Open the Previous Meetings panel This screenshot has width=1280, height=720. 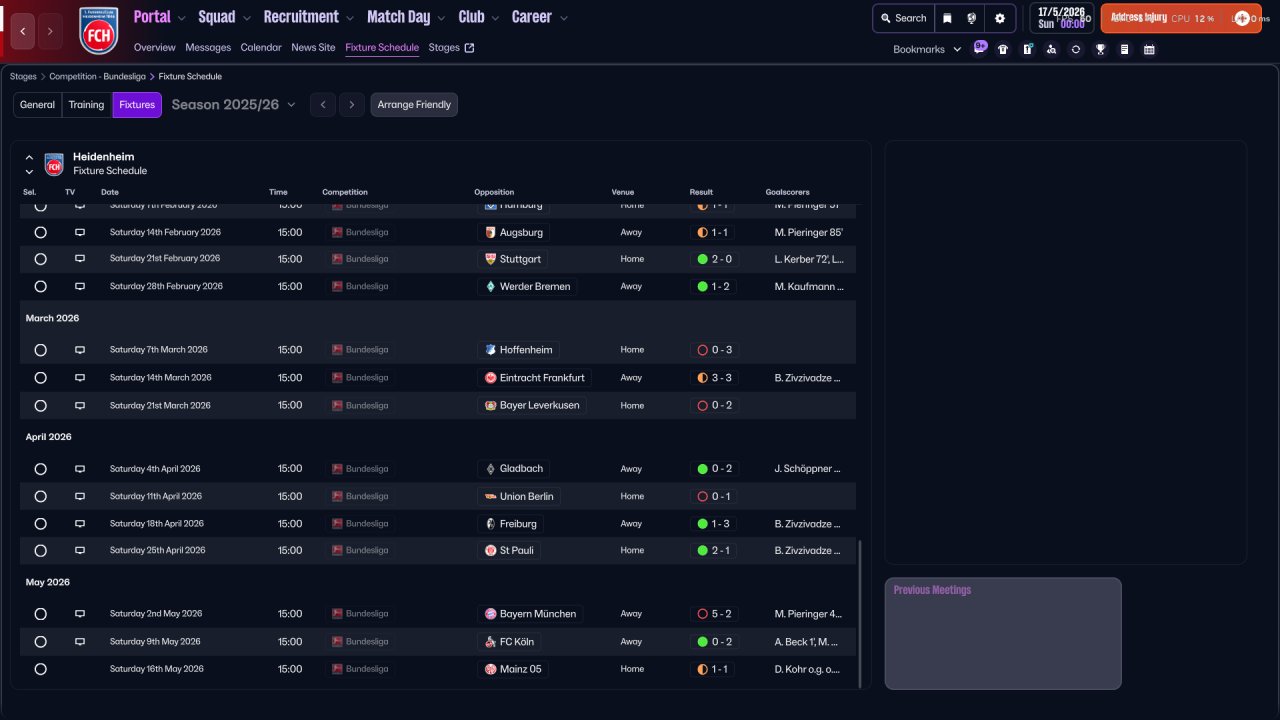(1003, 633)
